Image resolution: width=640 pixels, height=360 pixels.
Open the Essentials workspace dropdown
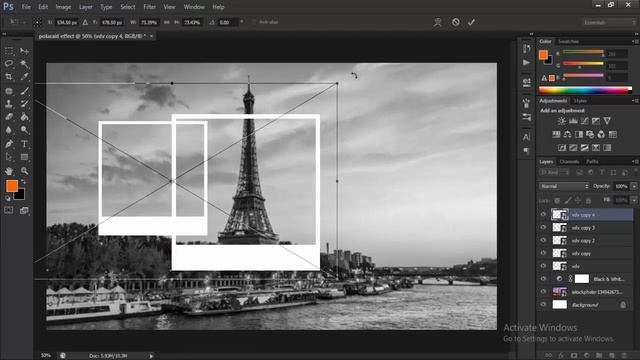tap(609, 22)
